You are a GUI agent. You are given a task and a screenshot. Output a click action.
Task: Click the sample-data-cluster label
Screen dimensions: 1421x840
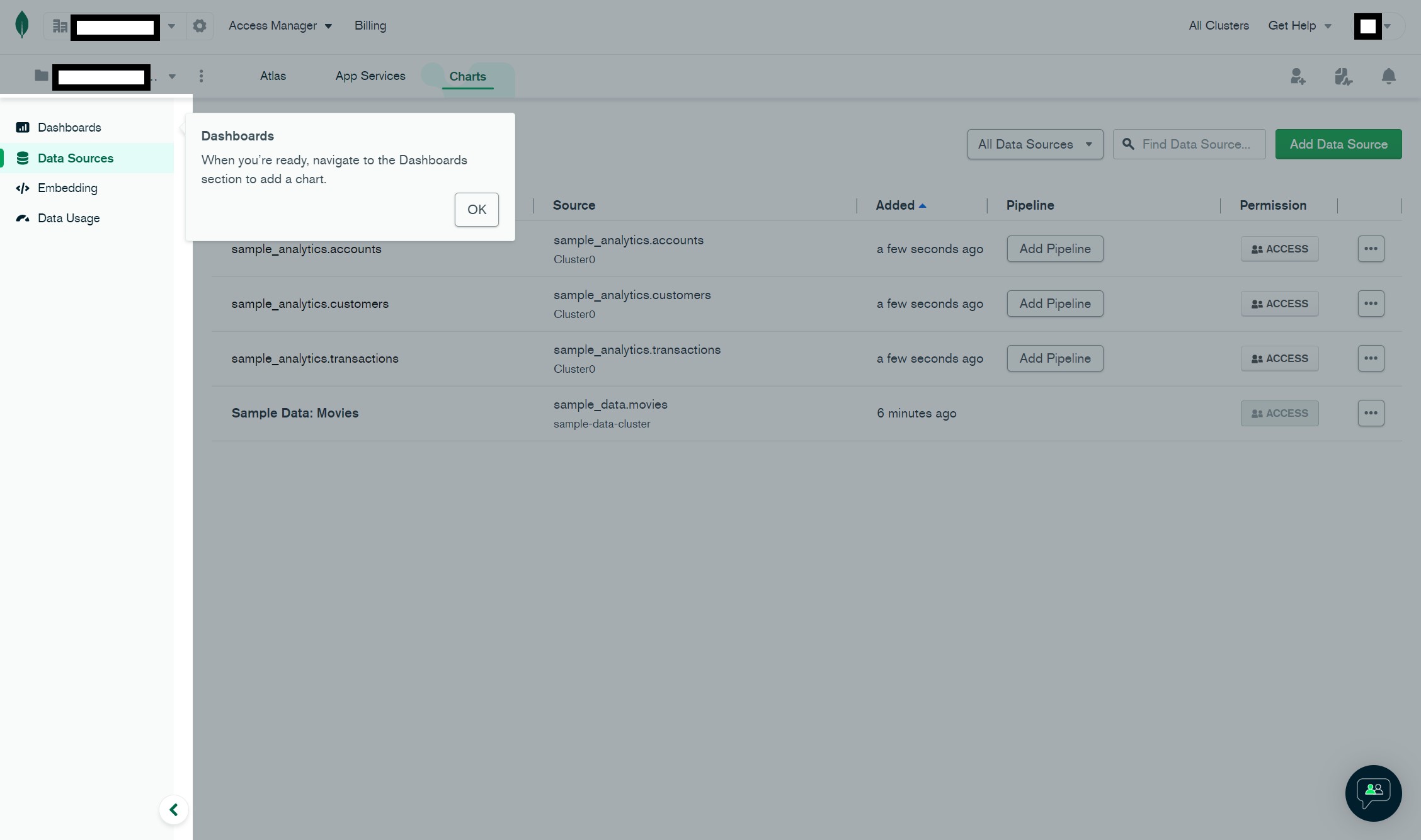pos(602,424)
